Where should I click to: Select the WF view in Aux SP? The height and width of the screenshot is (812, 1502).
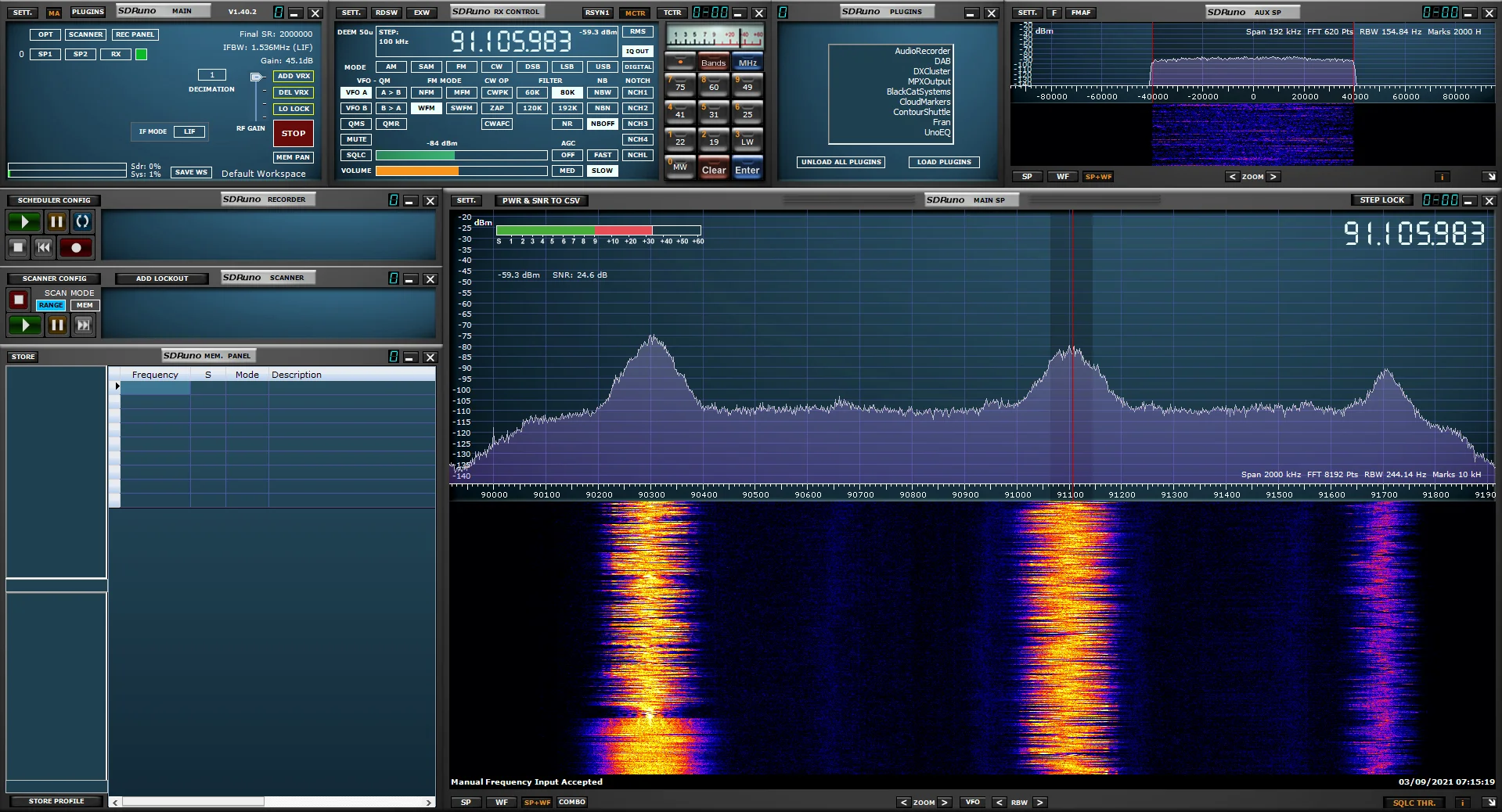coord(1062,177)
